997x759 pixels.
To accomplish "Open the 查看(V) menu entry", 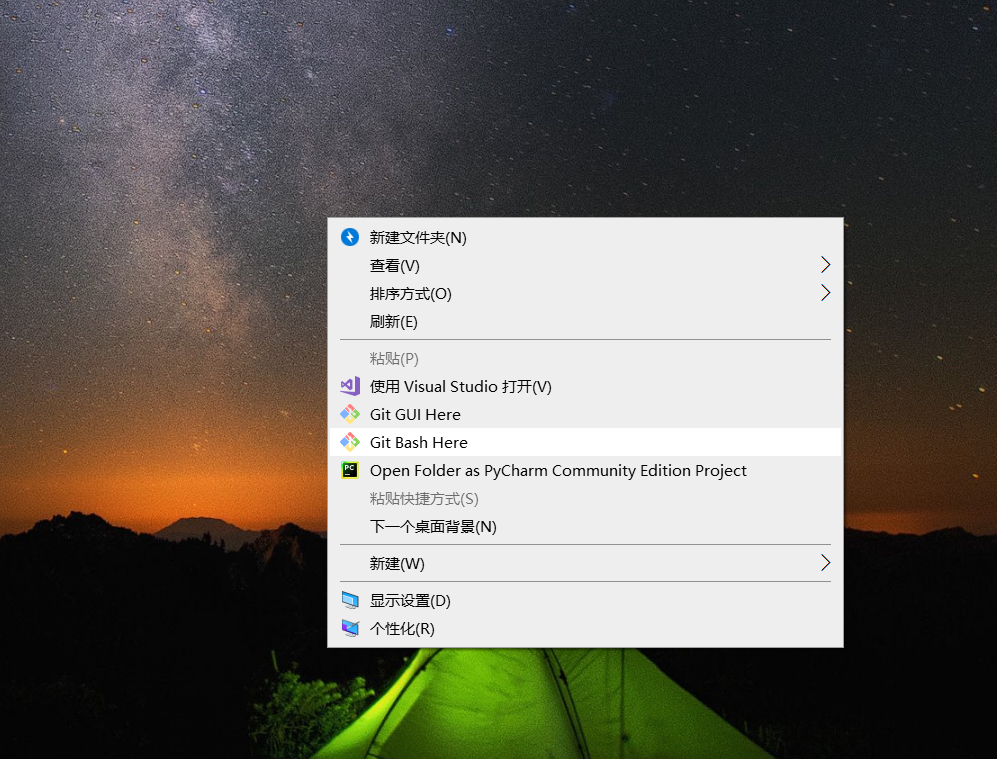I will point(585,265).
